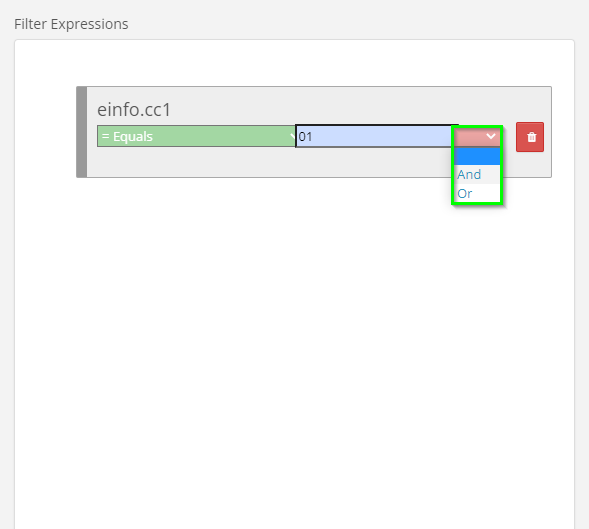The height and width of the screenshot is (529, 589).
Task: Click the small arrow on the Equals selector
Action: coord(293,136)
